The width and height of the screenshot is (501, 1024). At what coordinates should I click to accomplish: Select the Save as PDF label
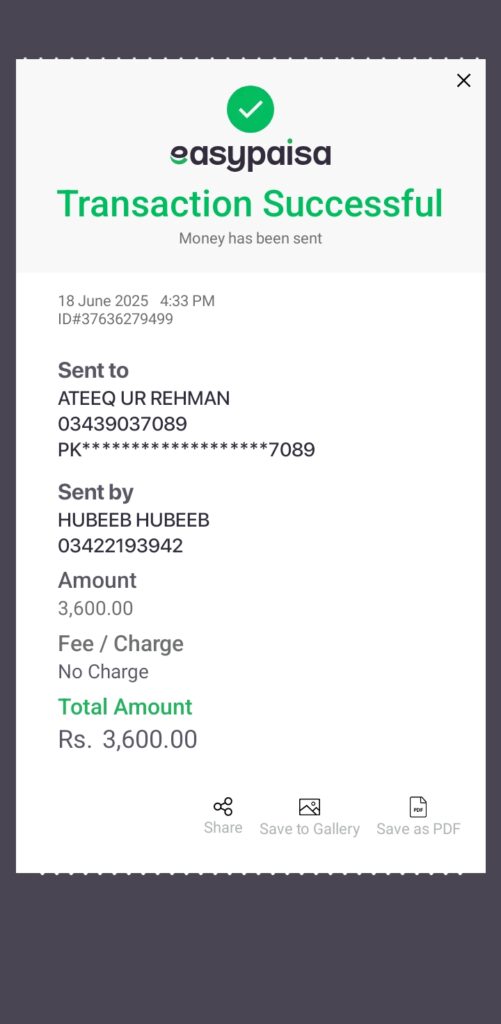(419, 829)
